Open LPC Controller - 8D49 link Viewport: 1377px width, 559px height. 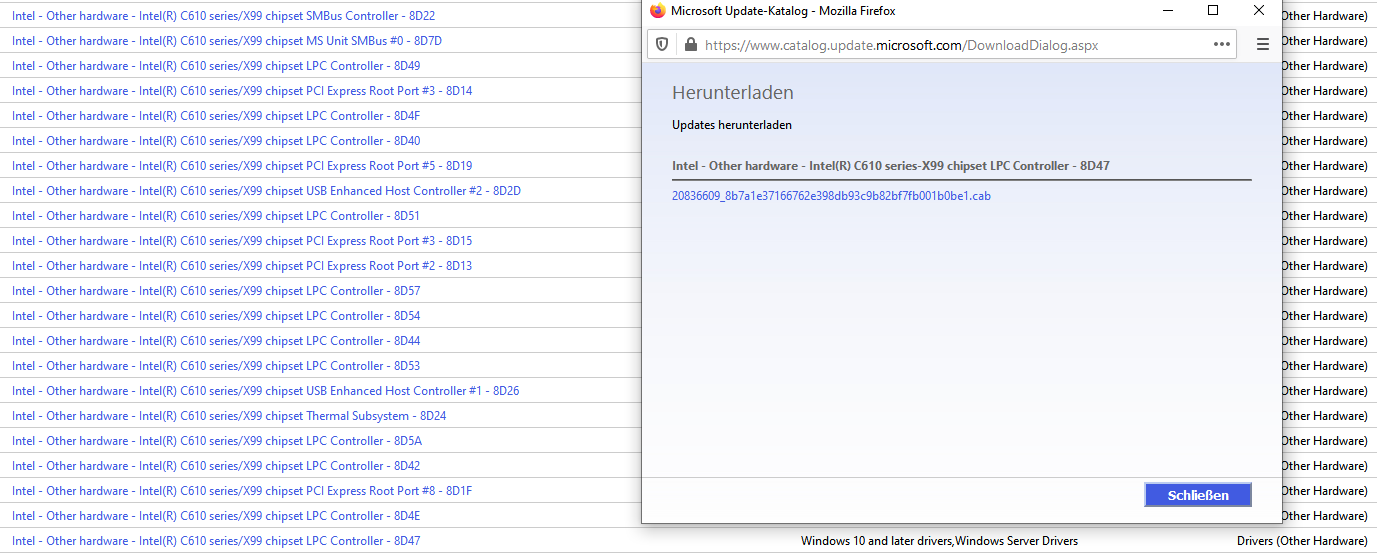(216, 66)
